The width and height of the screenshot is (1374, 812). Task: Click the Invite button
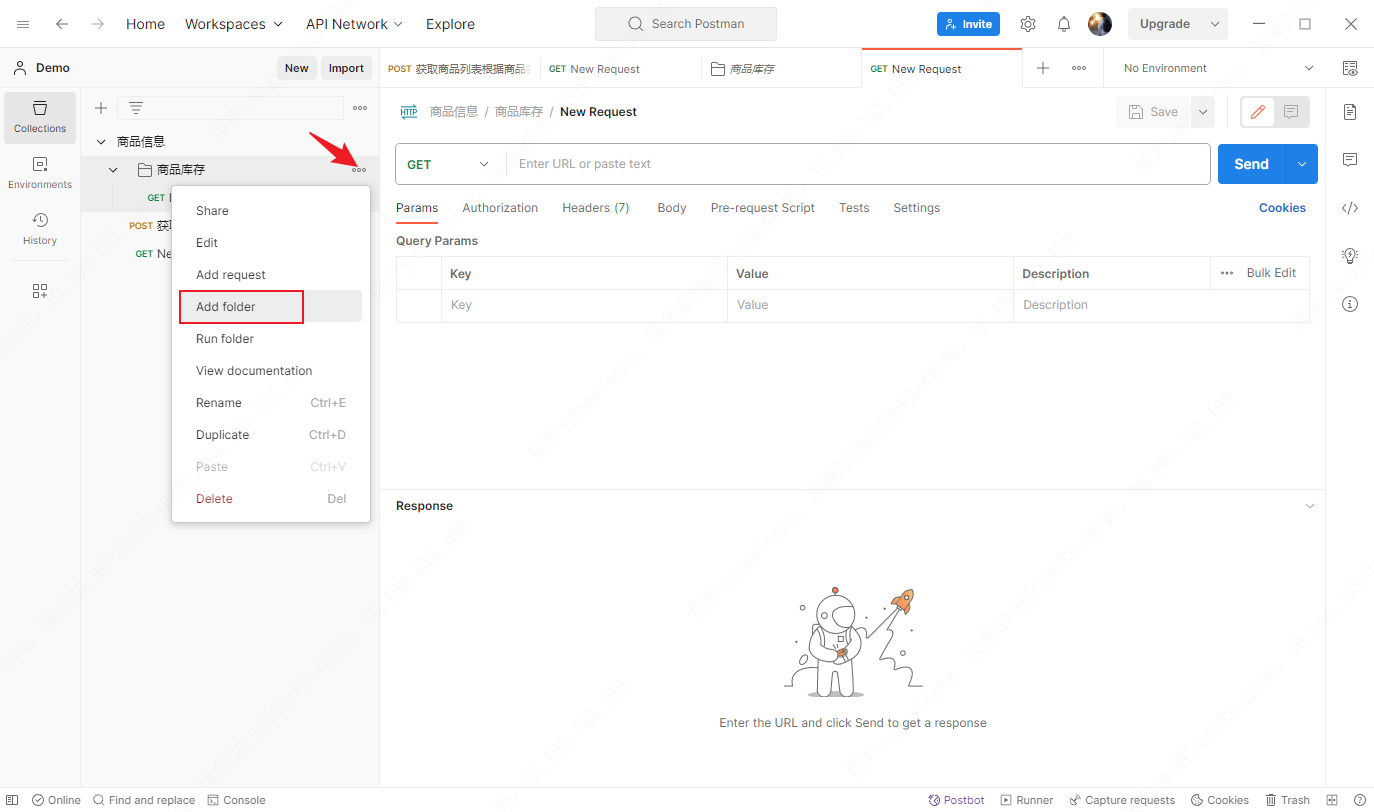[968, 24]
